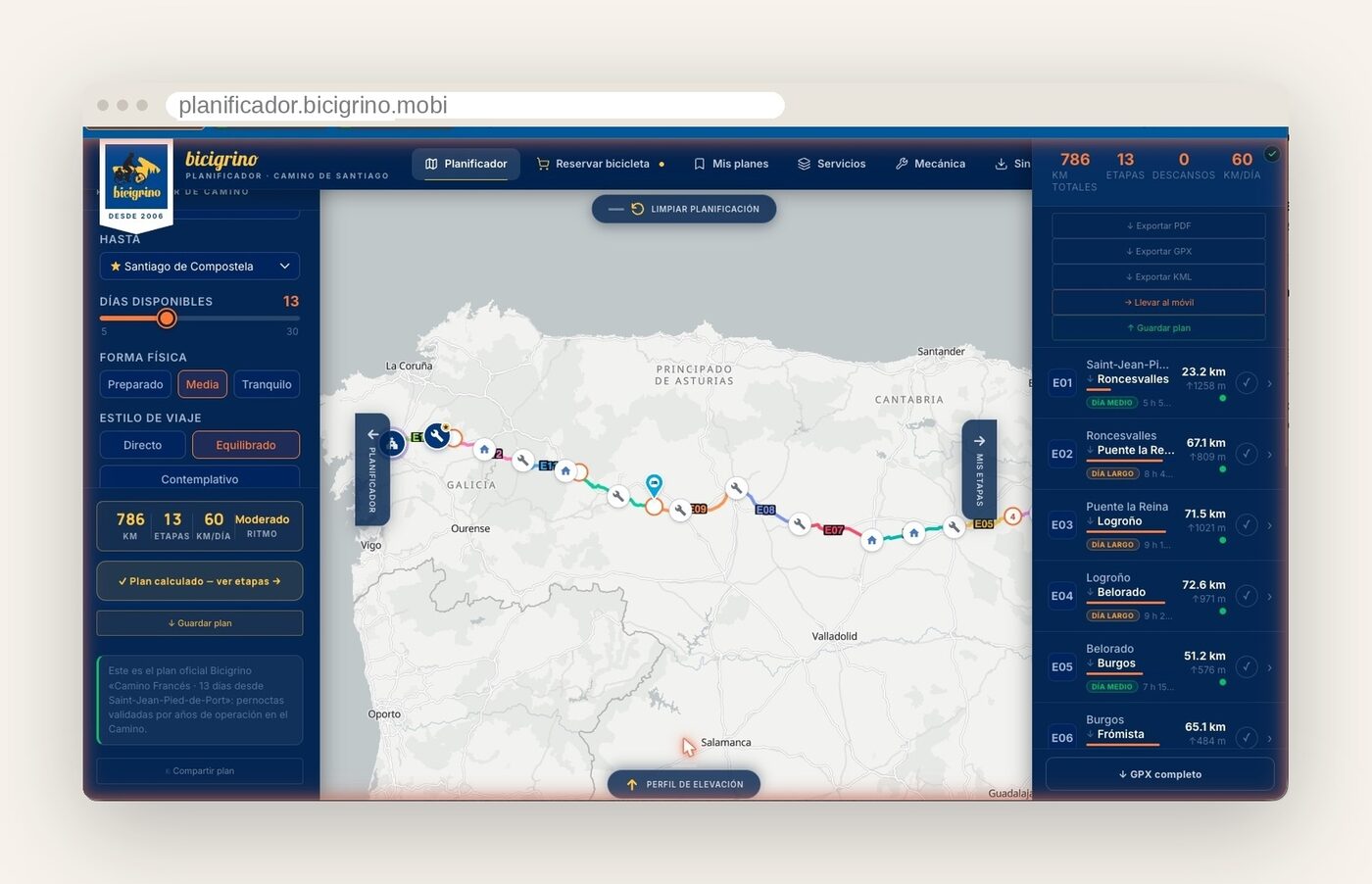The height and width of the screenshot is (884, 1372).
Task: Click the E08 stage label on map
Action: [x=765, y=510]
